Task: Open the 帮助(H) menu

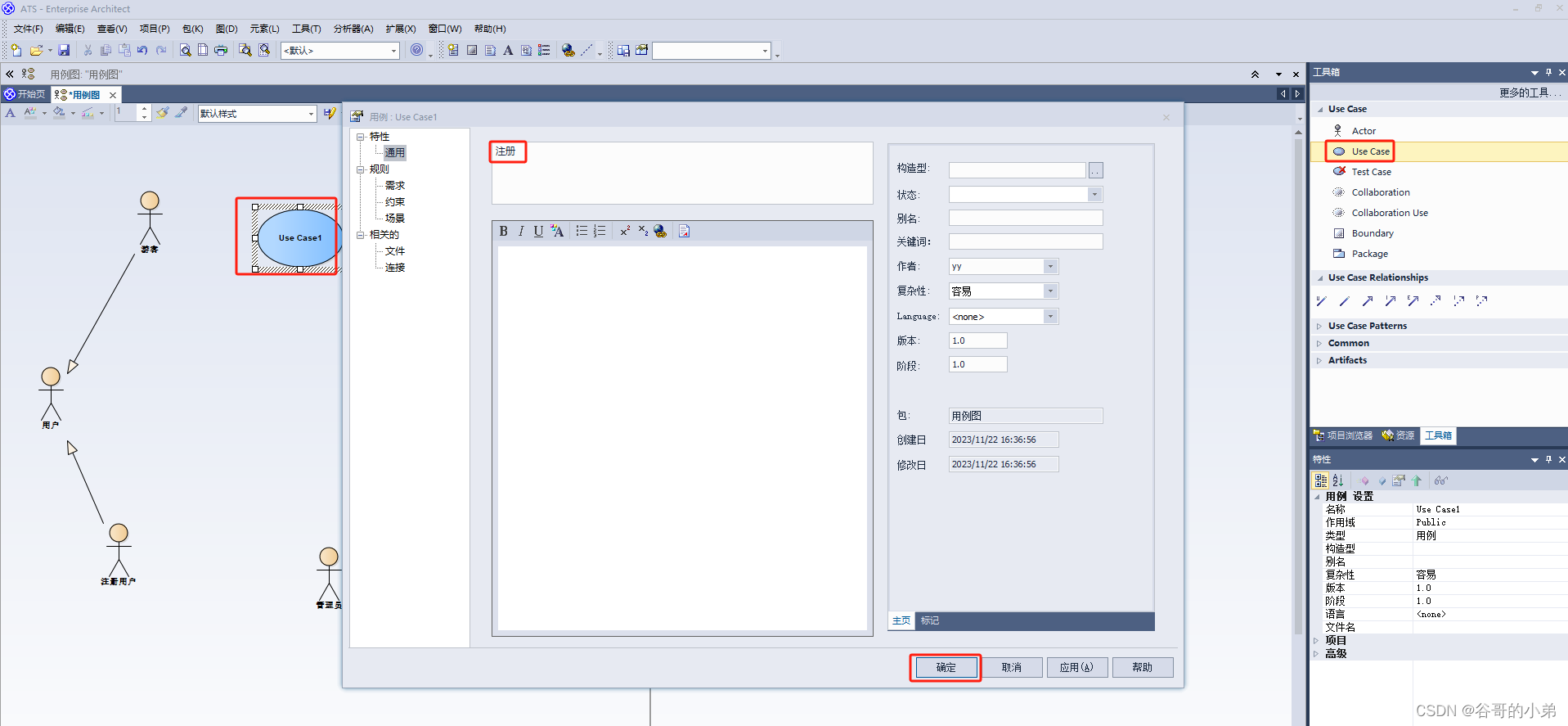Action: click(x=490, y=29)
